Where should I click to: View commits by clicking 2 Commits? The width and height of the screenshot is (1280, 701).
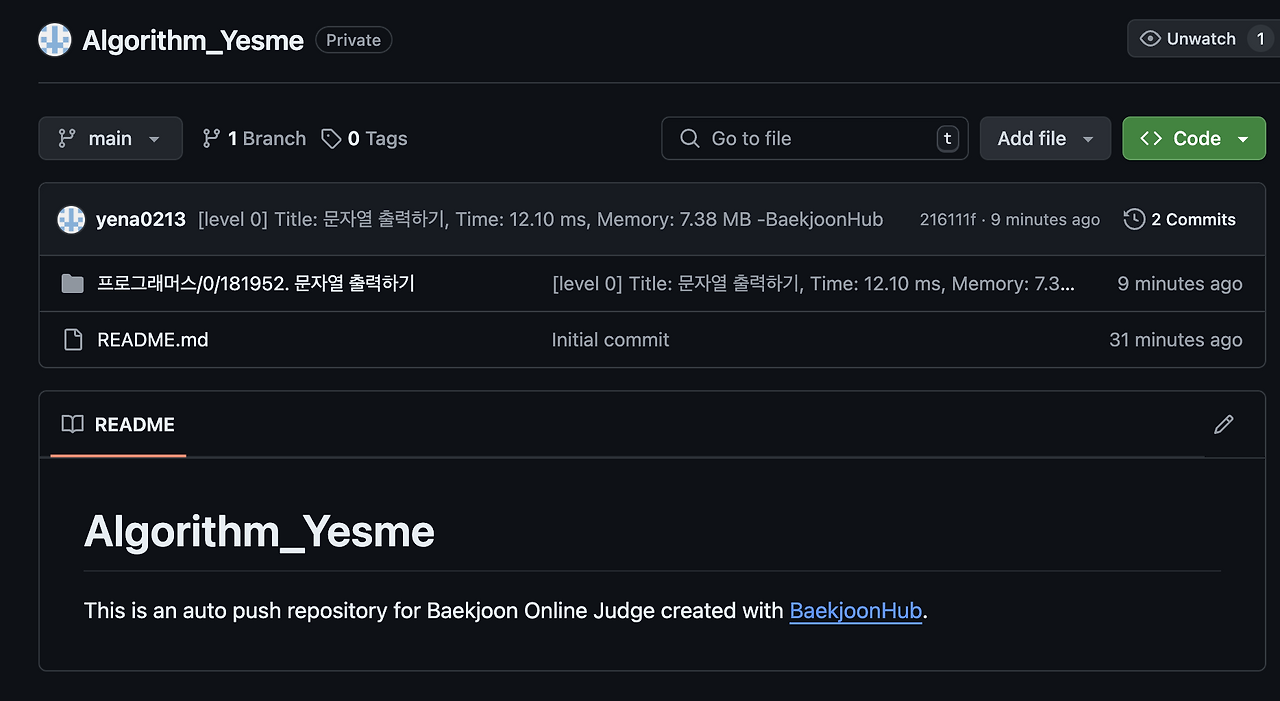(x=1195, y=219)
